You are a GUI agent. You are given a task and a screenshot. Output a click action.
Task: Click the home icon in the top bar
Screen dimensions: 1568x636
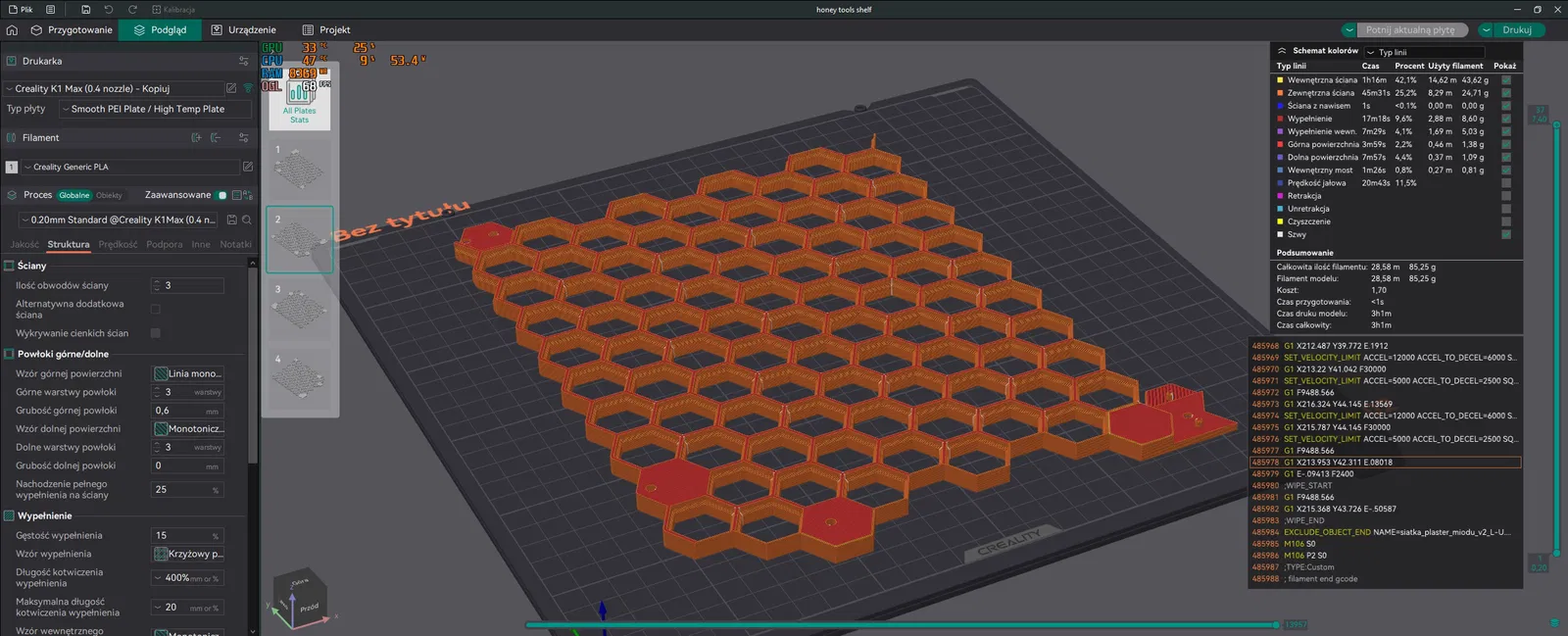(12, 30)
